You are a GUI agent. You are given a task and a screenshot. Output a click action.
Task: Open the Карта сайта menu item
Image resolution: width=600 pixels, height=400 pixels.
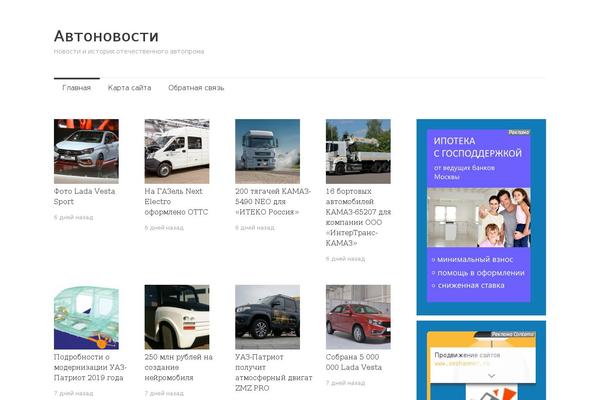pos(129,88)
